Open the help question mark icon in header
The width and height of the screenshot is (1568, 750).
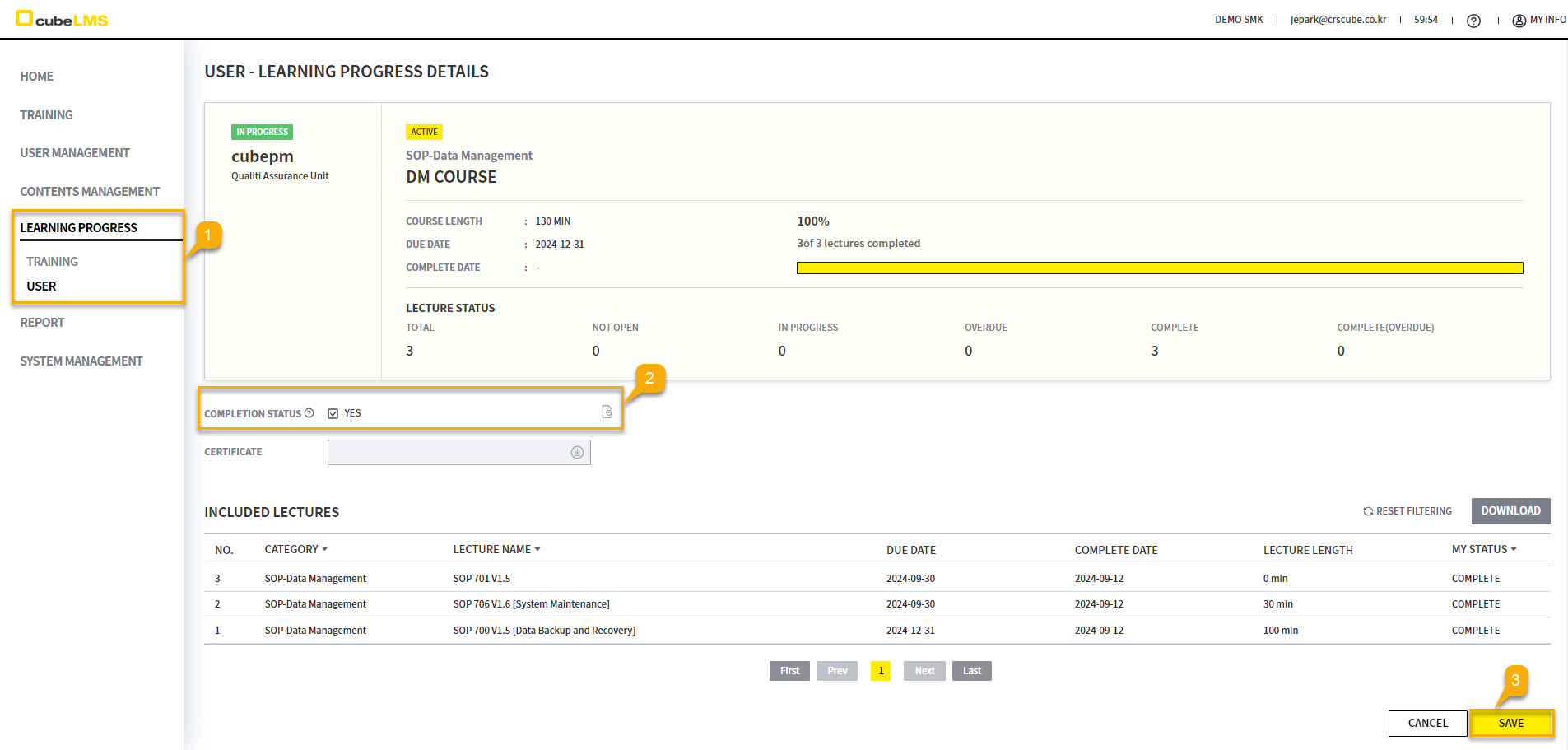pos(1473,21)
